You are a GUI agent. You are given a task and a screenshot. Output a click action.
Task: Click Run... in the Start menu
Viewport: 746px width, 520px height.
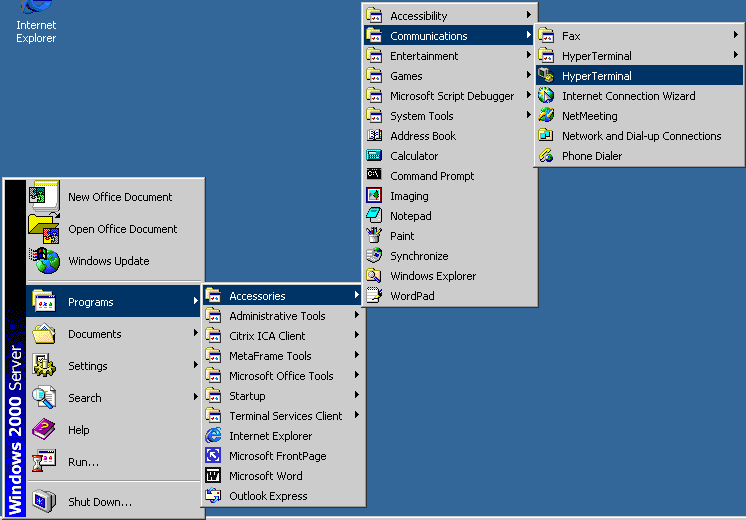(x=83, y=462)
